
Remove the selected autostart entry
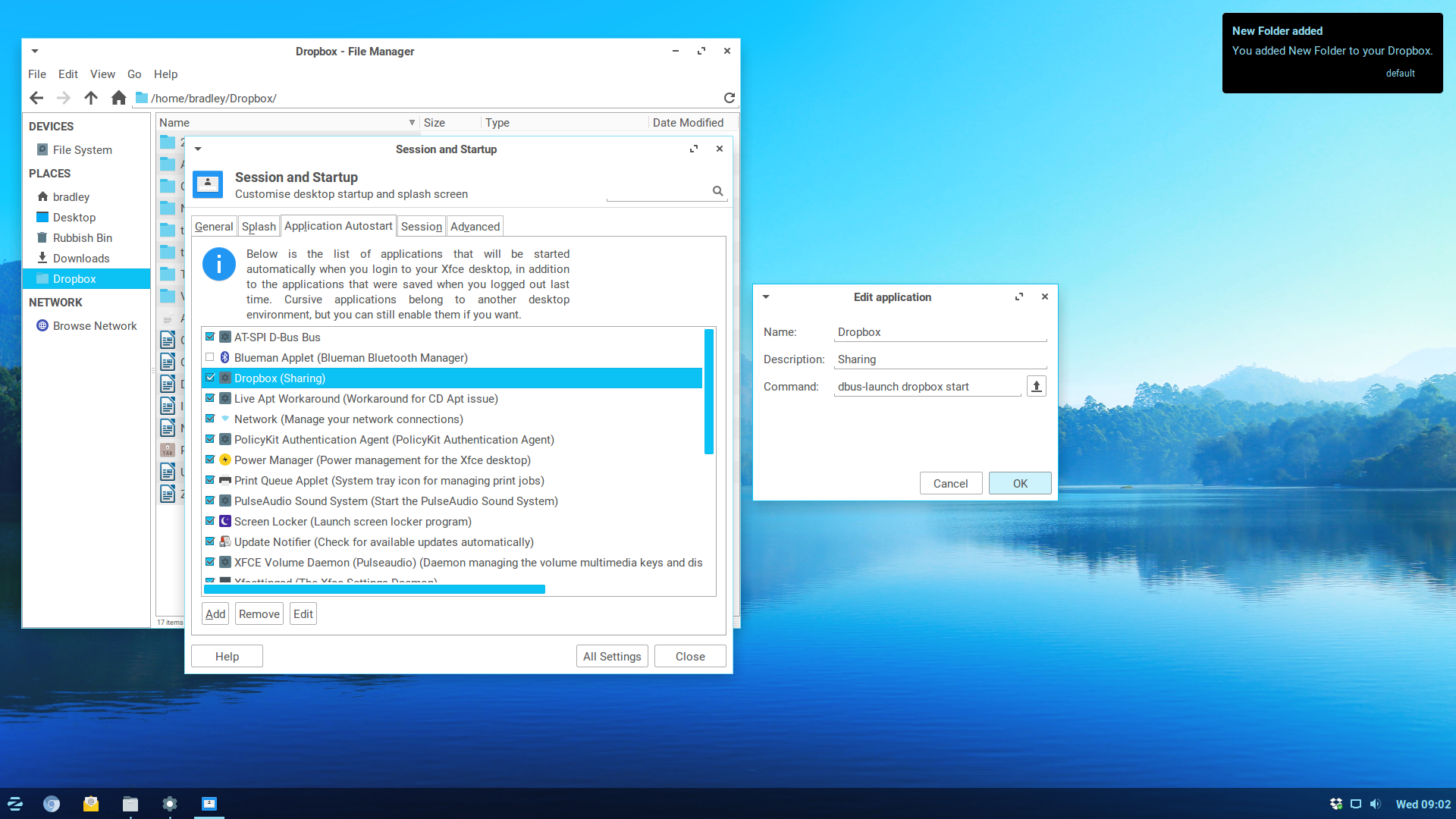coord(259,614)
